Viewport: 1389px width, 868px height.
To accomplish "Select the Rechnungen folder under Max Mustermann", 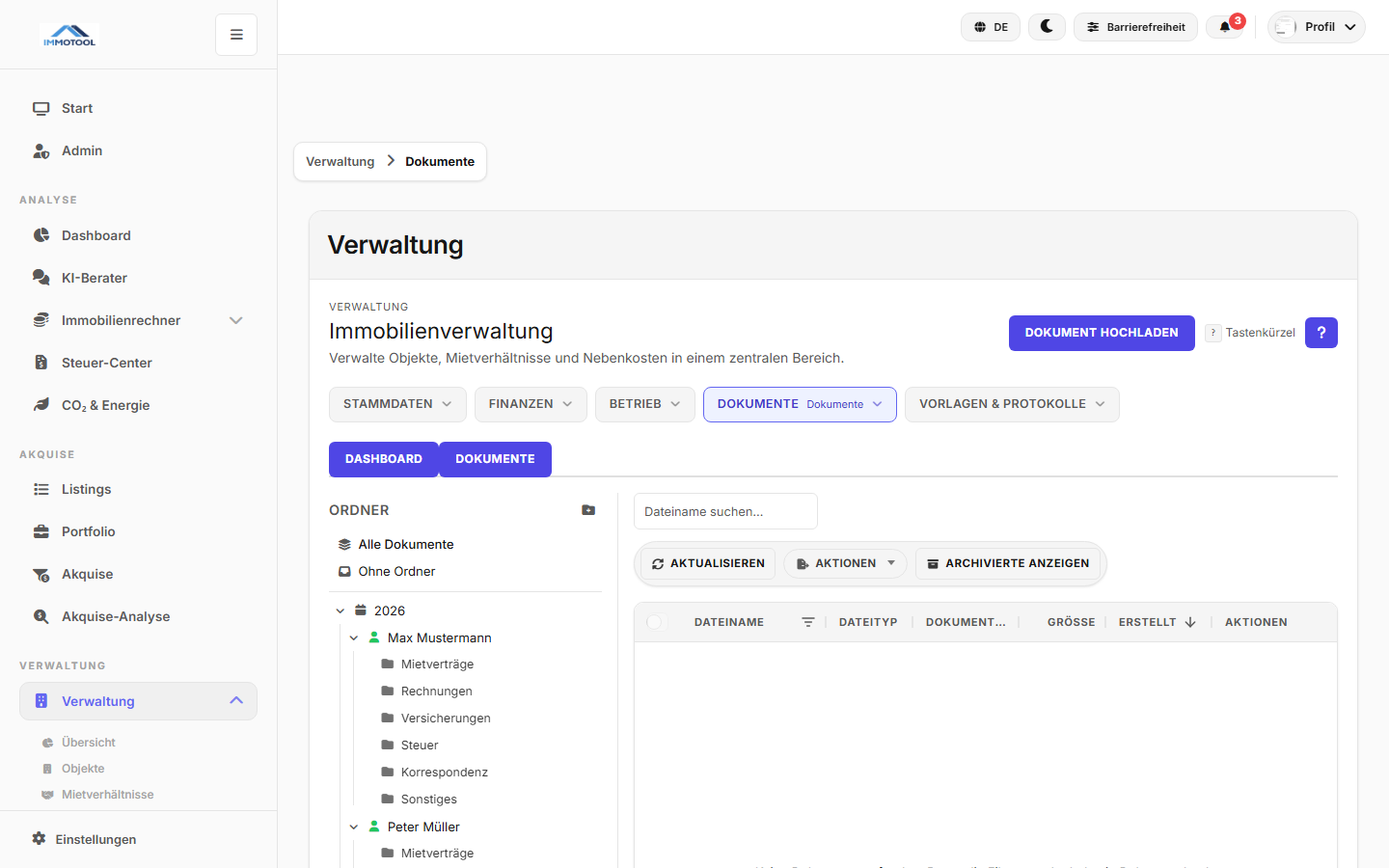I will coord(436,692).
